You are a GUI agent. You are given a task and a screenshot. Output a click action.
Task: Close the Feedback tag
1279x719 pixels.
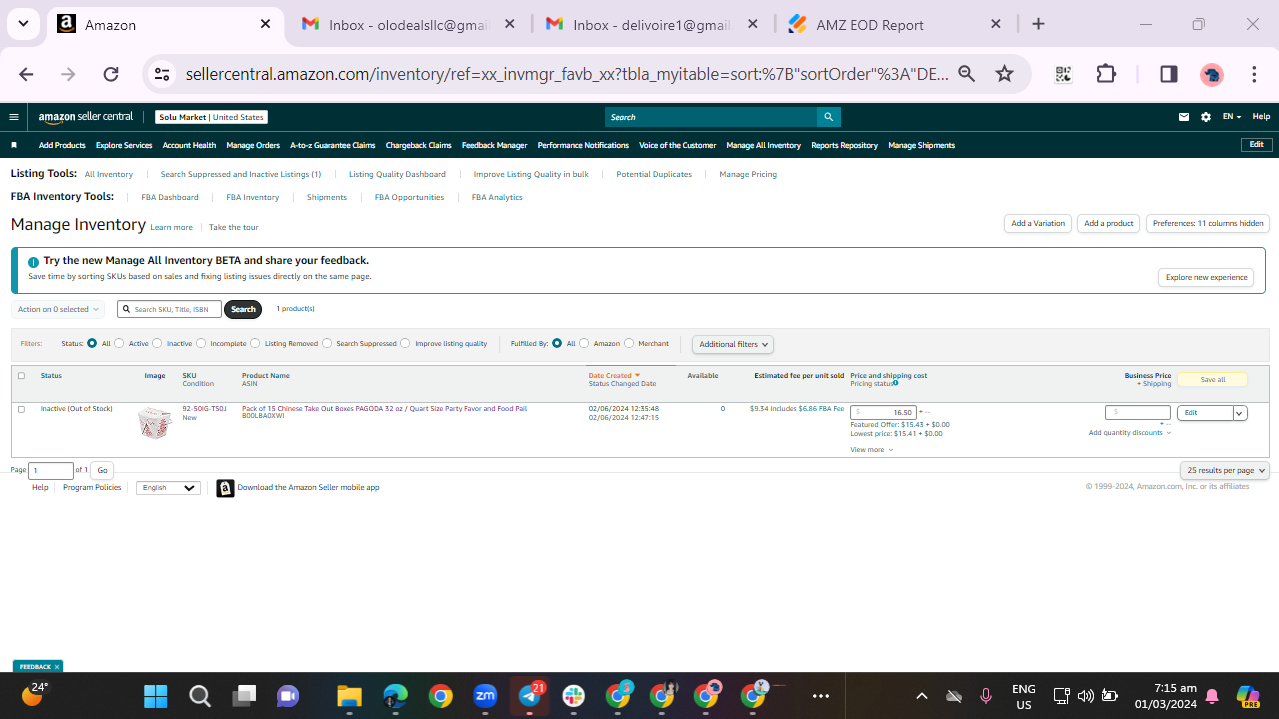(x=57, y=666)
